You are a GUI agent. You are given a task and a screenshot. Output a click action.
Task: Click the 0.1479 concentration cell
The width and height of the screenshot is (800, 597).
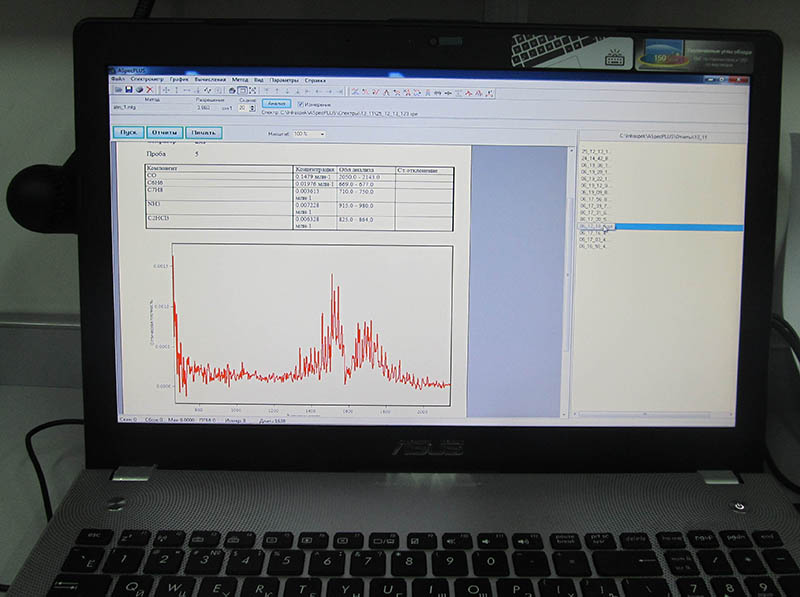[315, 177]
